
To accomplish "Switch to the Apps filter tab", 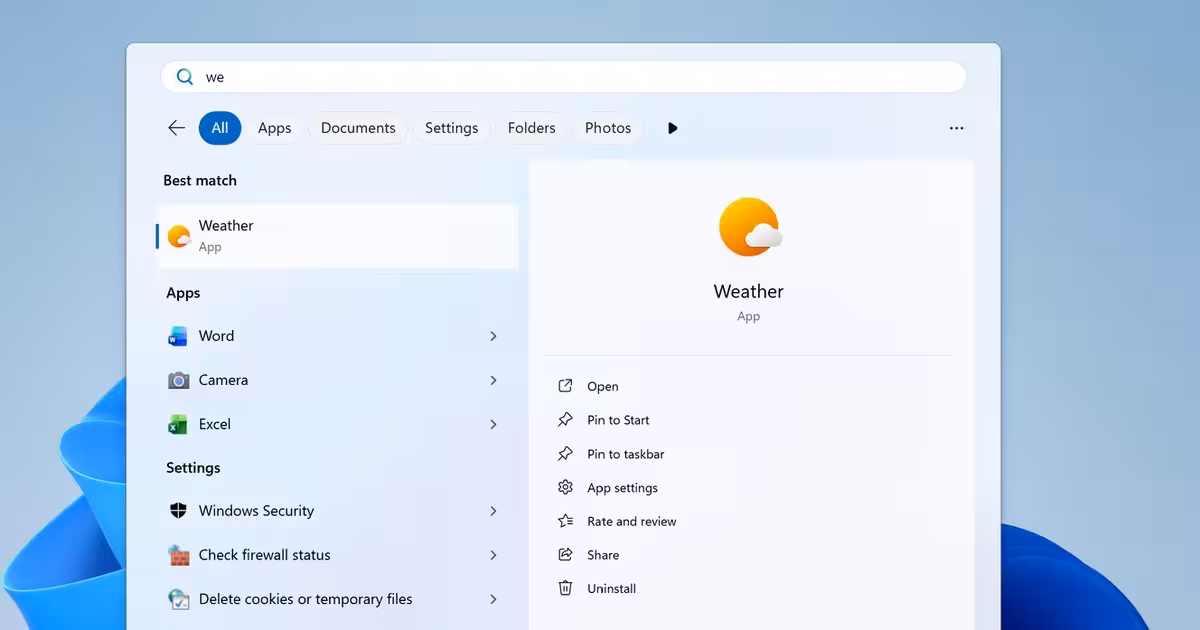I will (x=274, y=128).
